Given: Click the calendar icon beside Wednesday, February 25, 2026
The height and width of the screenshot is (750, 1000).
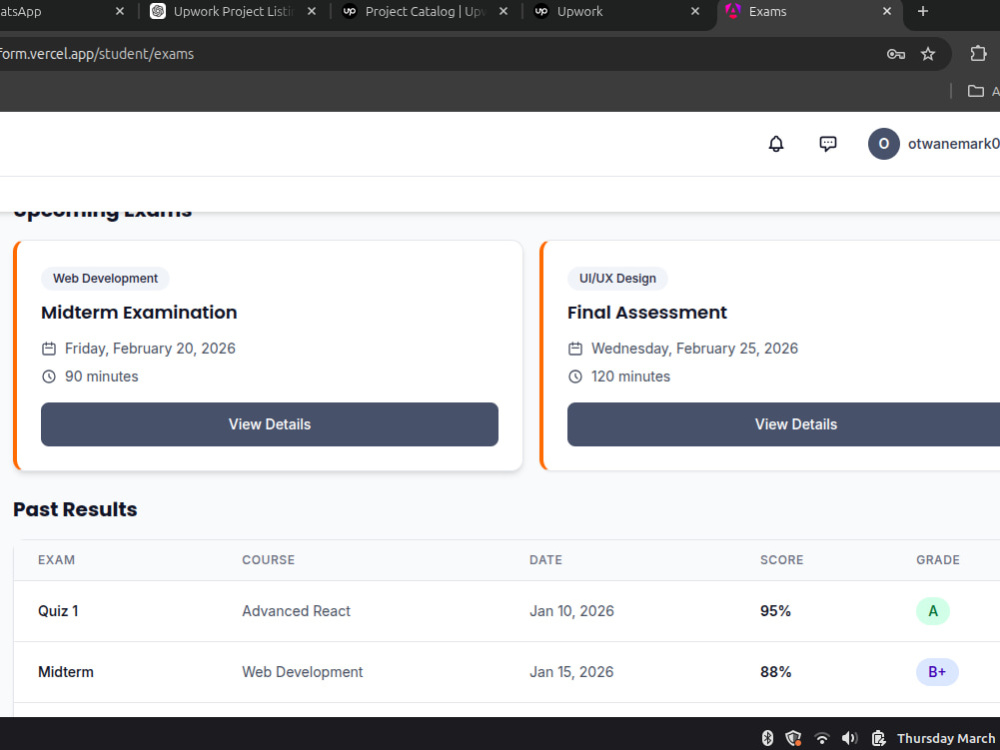Looking at the screenshot, I should pyautogui.click(x=575, y=348).
